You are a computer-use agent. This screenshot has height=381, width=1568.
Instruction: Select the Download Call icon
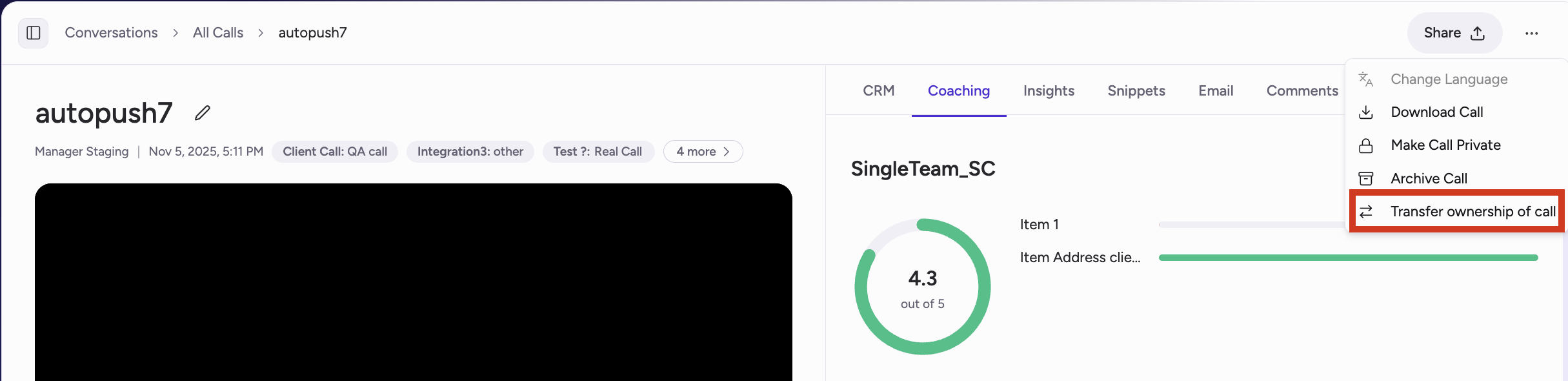[1366, 112]
